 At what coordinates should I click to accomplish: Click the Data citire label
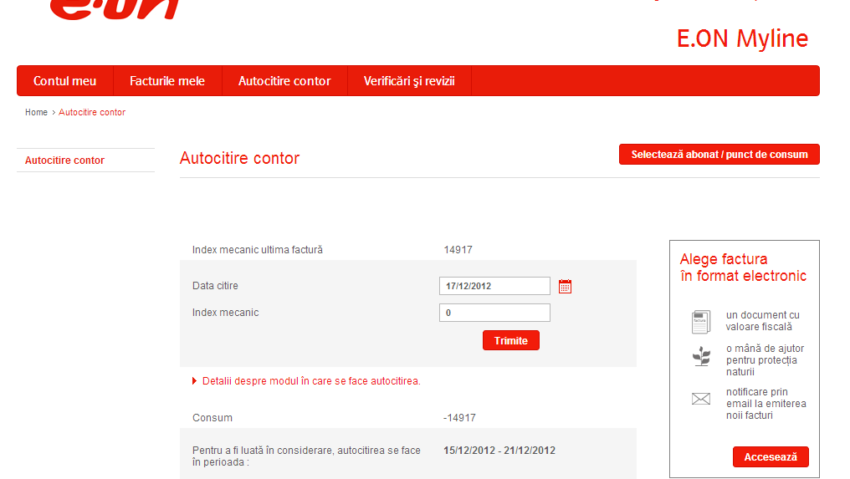coord(215,286)
